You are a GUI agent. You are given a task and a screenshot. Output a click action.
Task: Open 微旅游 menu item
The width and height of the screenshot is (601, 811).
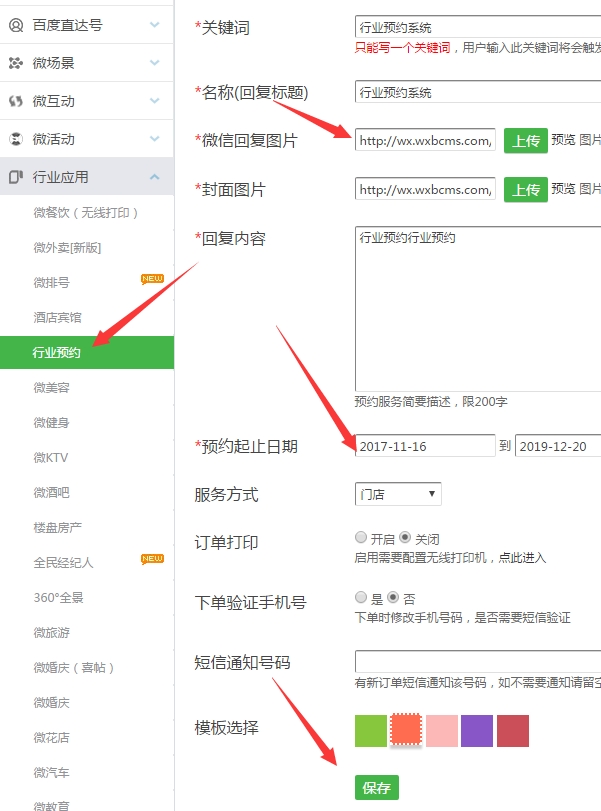[x=51, y=633]
